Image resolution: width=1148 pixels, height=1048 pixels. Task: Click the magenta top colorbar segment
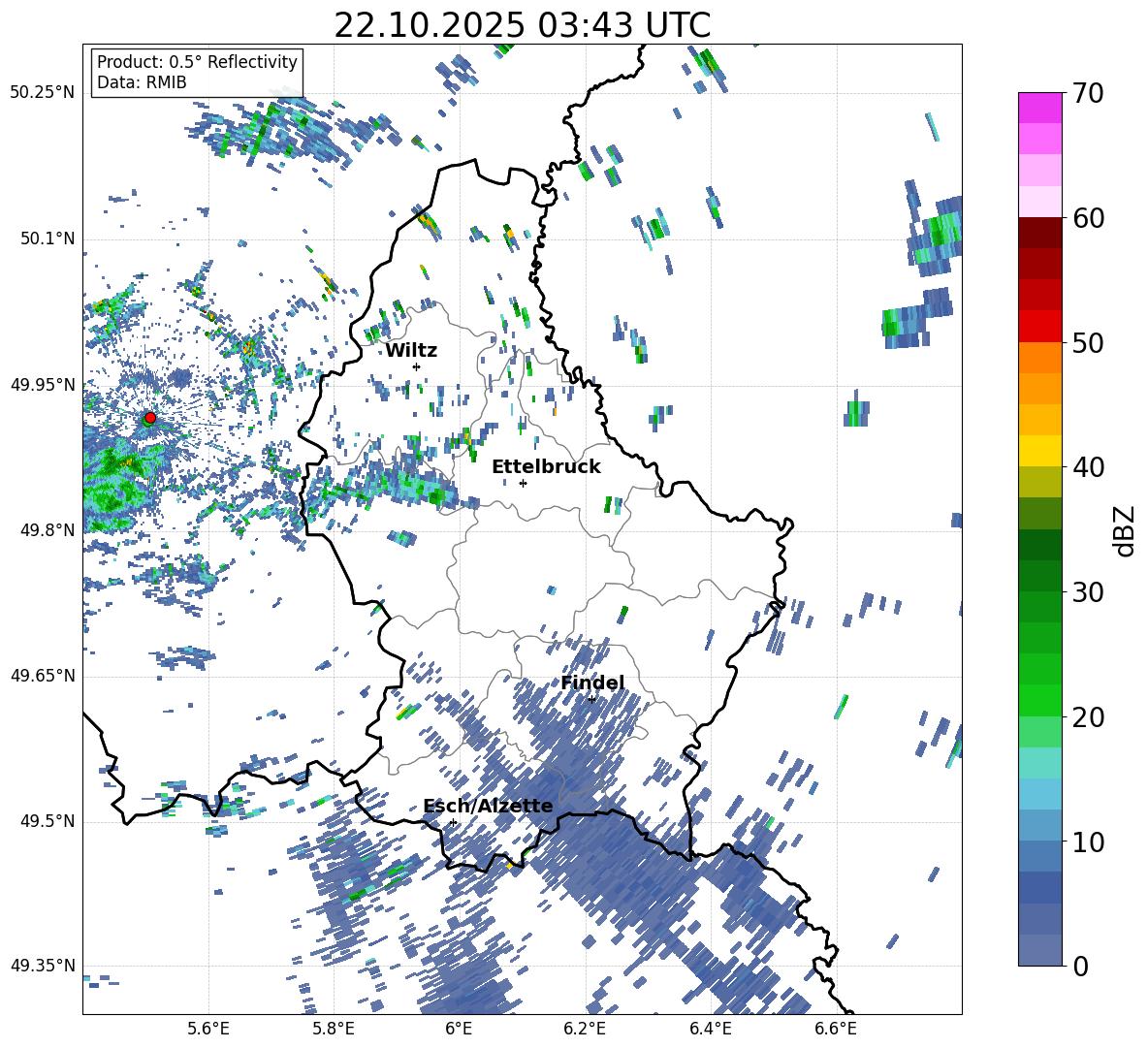coord(1039,108)
